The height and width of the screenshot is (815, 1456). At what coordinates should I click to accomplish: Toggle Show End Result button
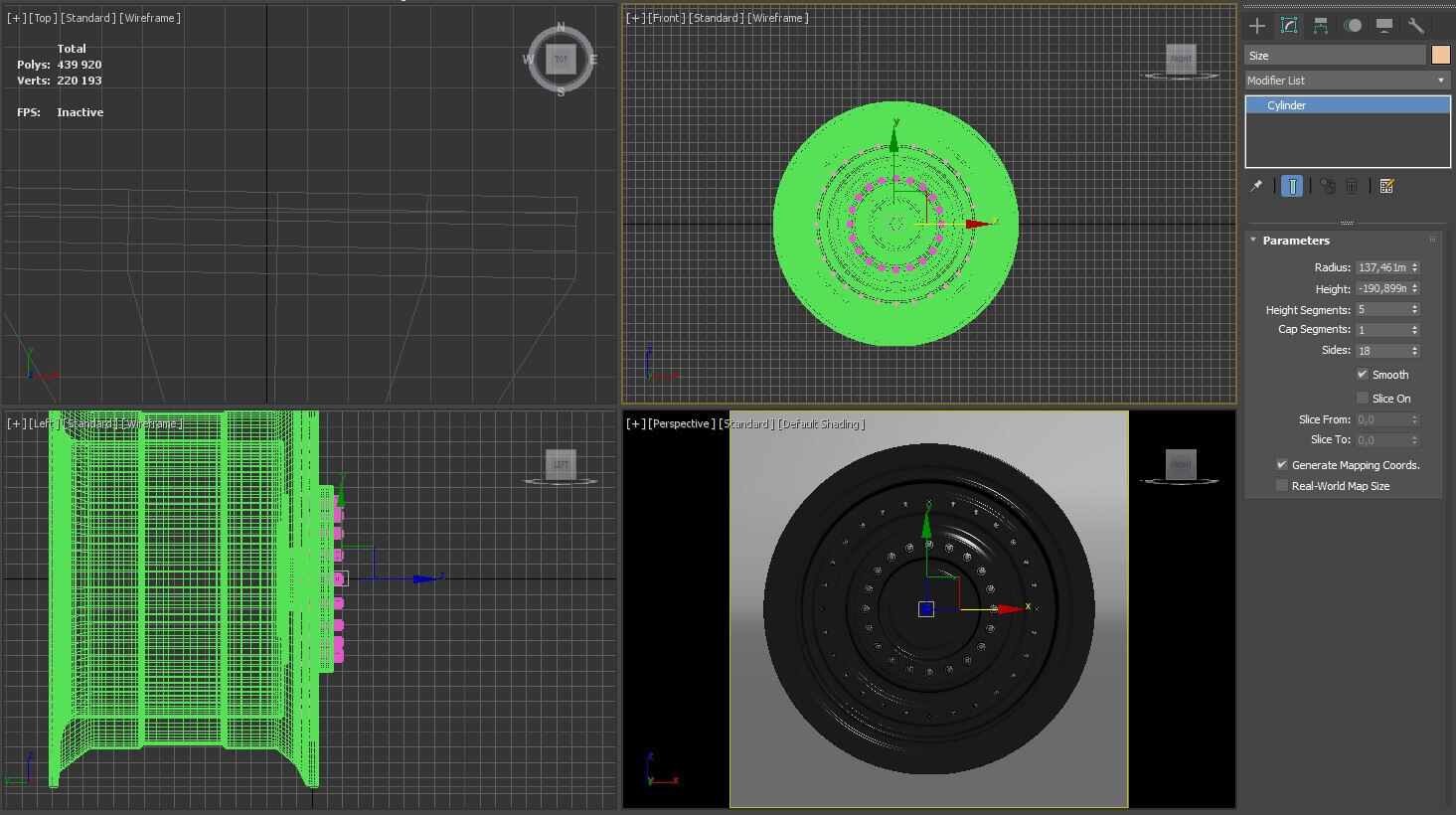(1292, 186)
